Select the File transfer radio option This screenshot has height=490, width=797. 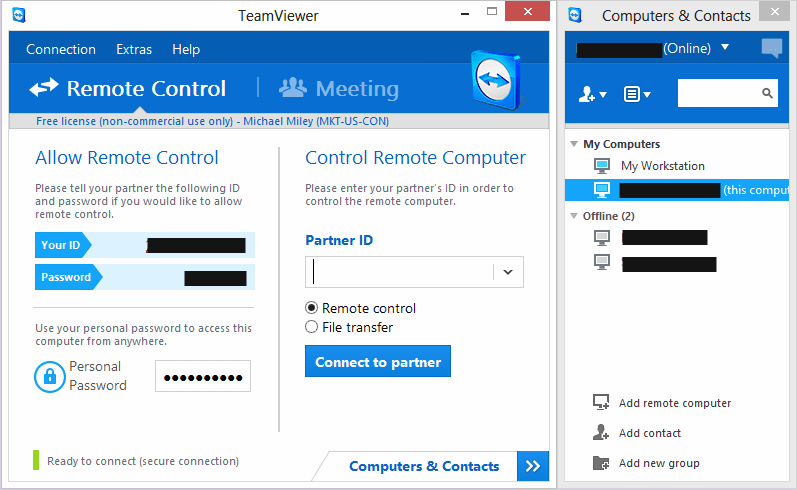click(x=312, y=327)
